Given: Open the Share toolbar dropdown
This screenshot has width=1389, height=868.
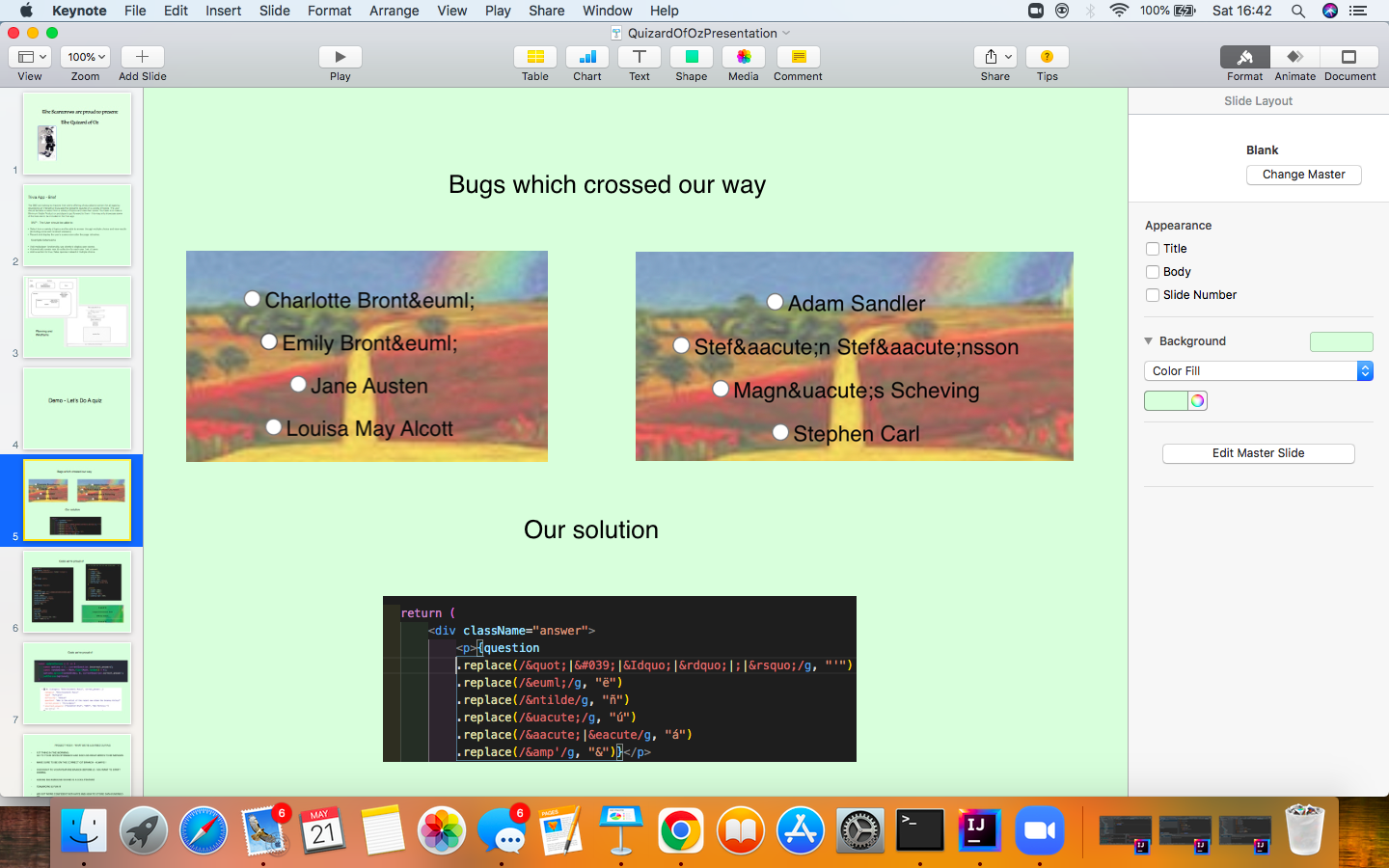Looking at the screenshot, I should pos(995,57).
